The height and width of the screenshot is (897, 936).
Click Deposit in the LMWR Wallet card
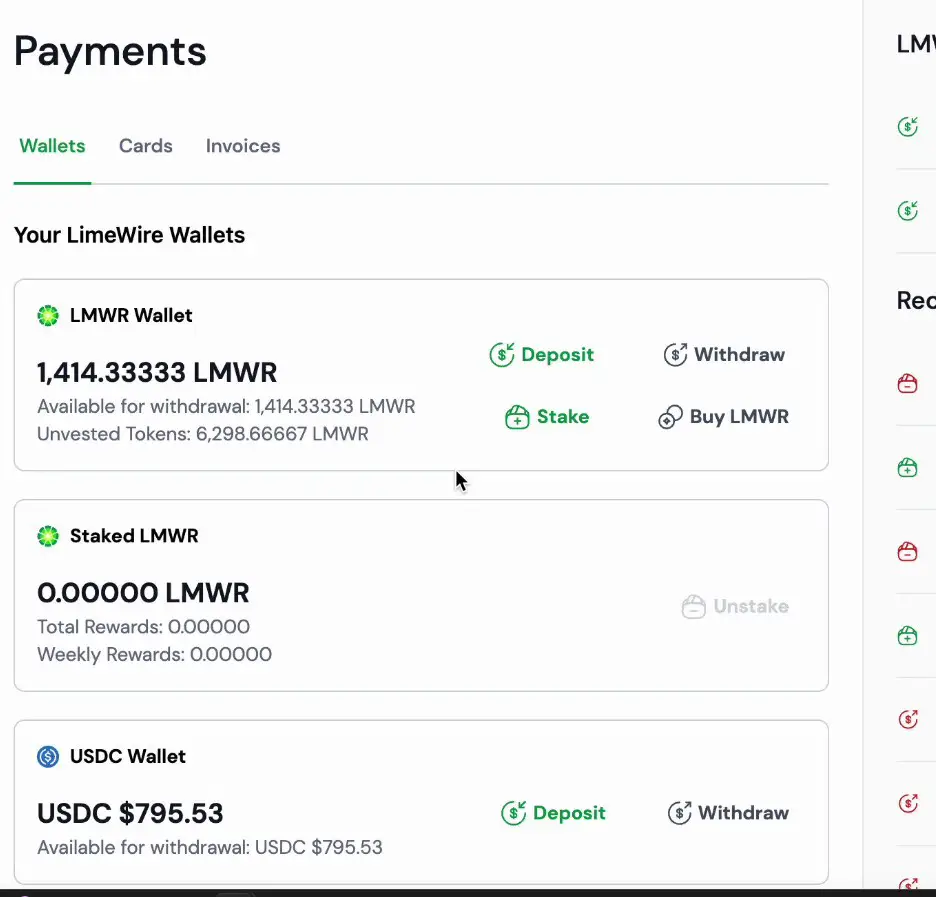point(541,355)
